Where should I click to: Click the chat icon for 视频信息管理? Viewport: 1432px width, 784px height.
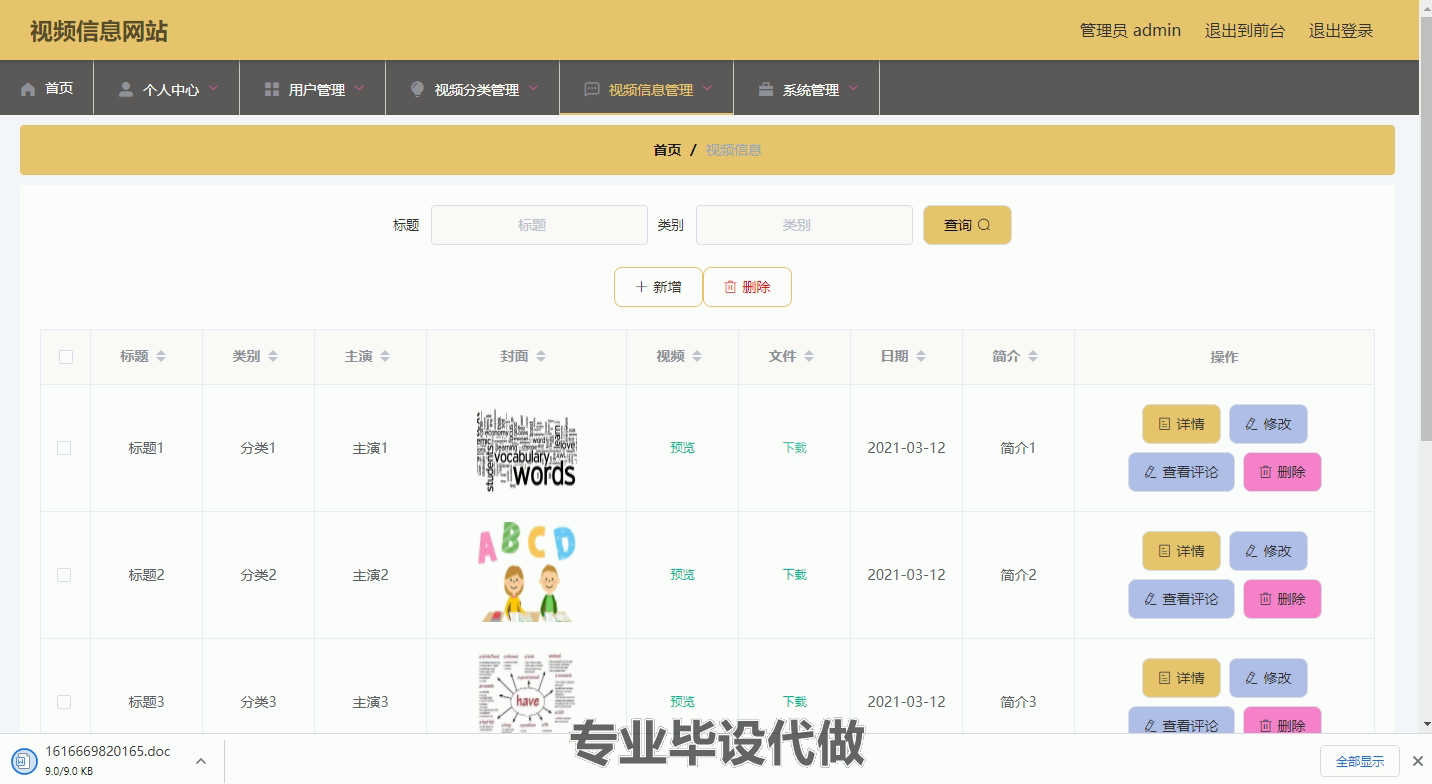[x=592, y=89]
